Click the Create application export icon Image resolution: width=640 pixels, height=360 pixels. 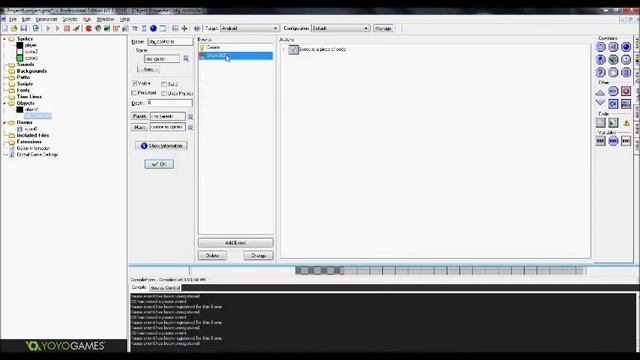coord(36,28)
